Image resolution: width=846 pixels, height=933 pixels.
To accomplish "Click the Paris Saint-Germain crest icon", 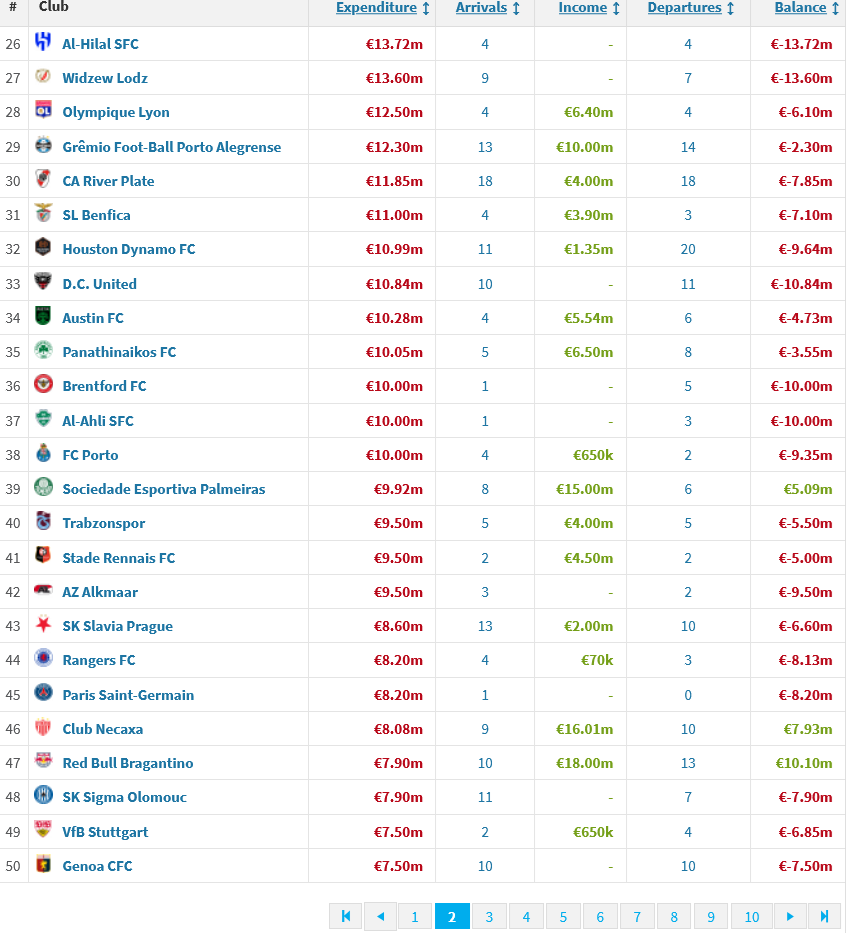I will click(40, 694).
